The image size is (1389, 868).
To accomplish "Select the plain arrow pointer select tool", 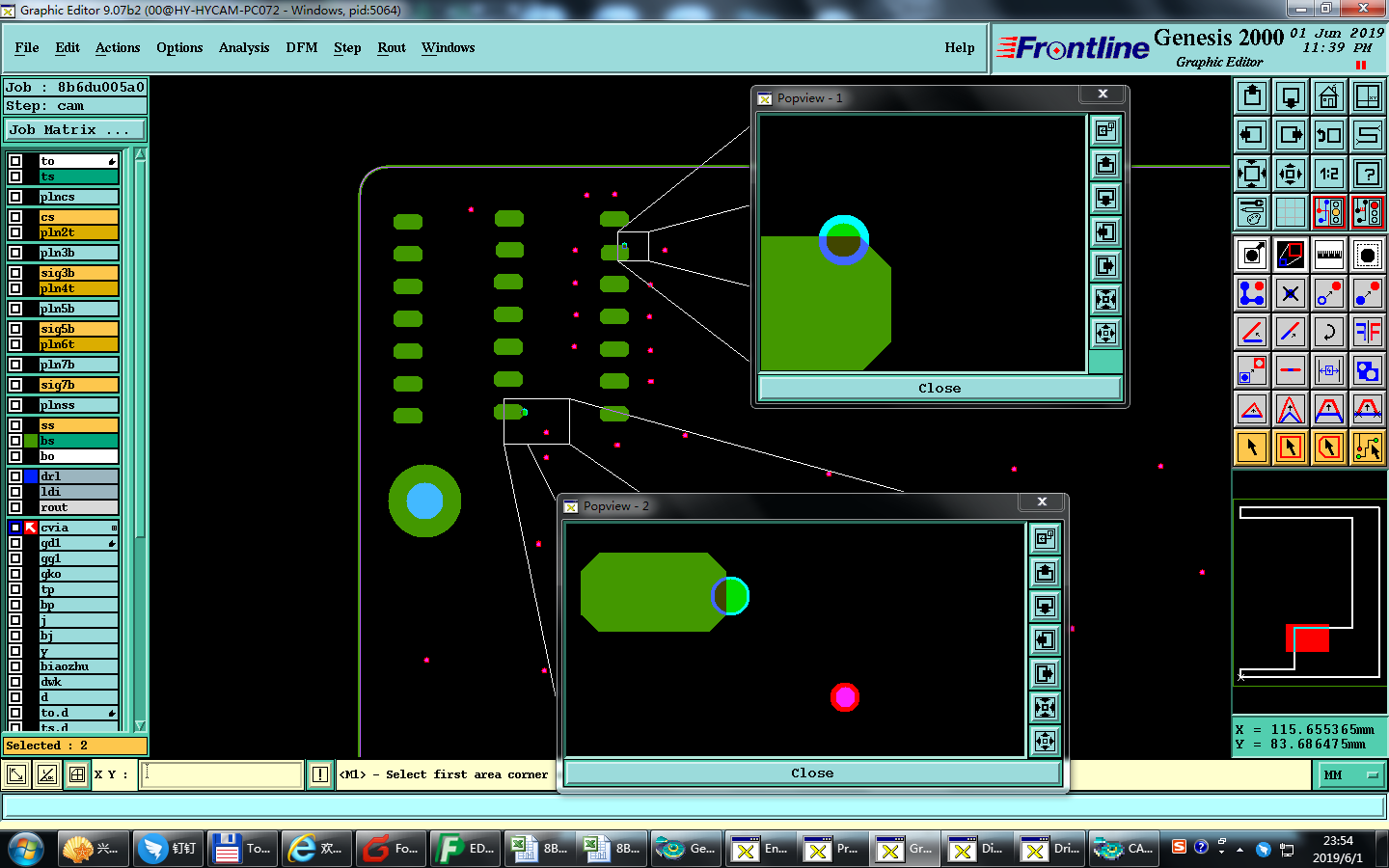I will tap(1252, 448).
